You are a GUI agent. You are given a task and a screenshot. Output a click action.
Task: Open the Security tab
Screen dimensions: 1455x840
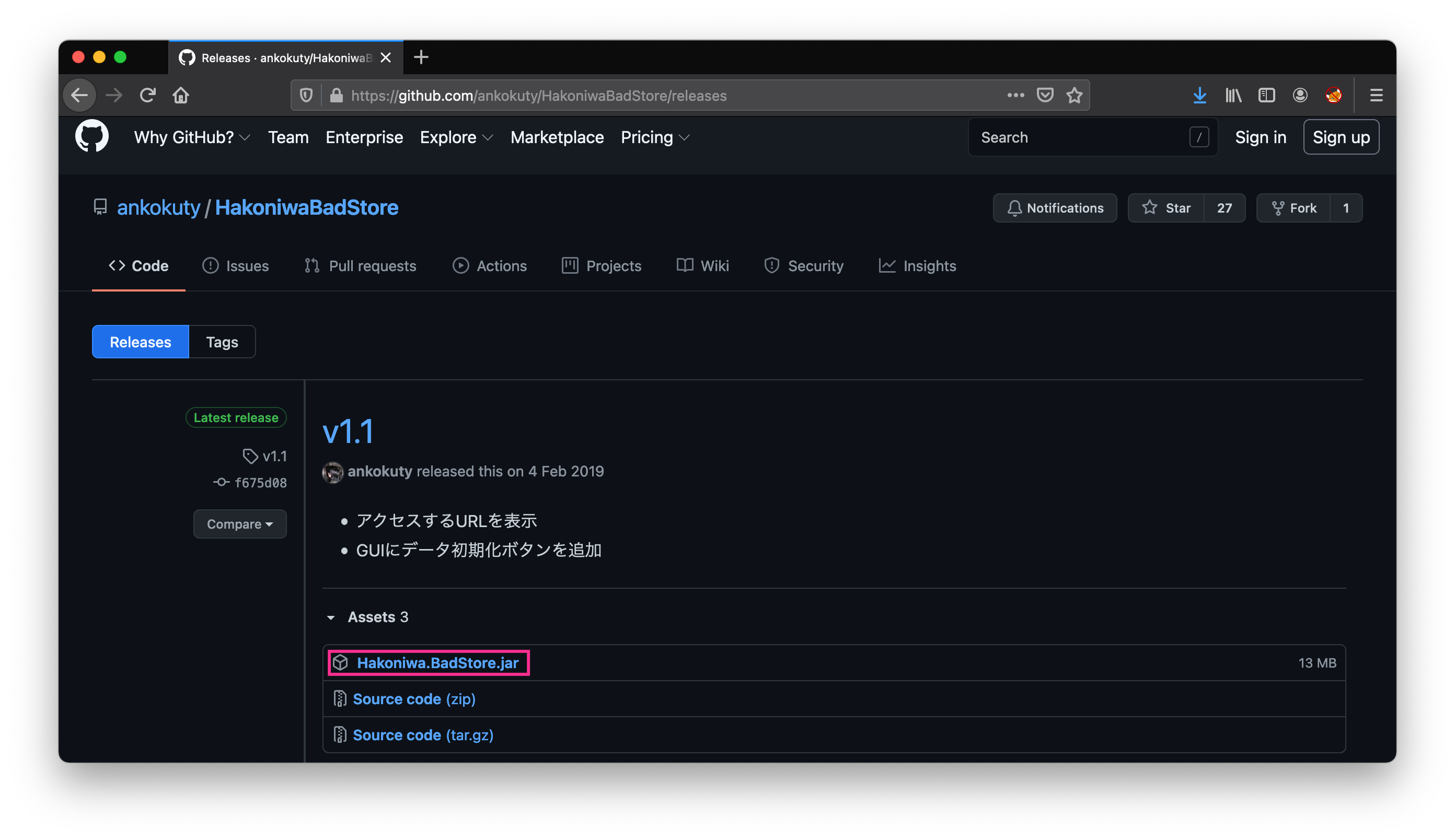pyautogui.click(x=803, y=266)
